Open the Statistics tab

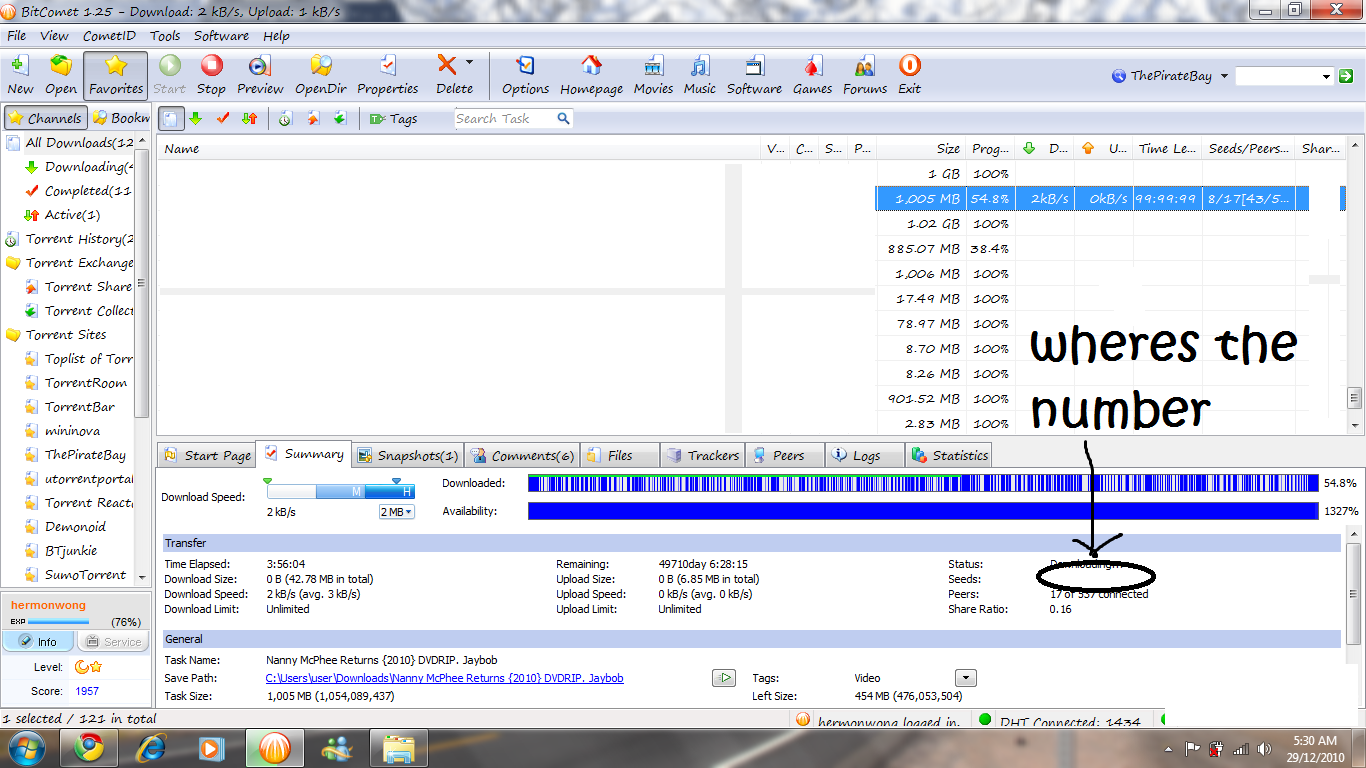coord(948,455)
